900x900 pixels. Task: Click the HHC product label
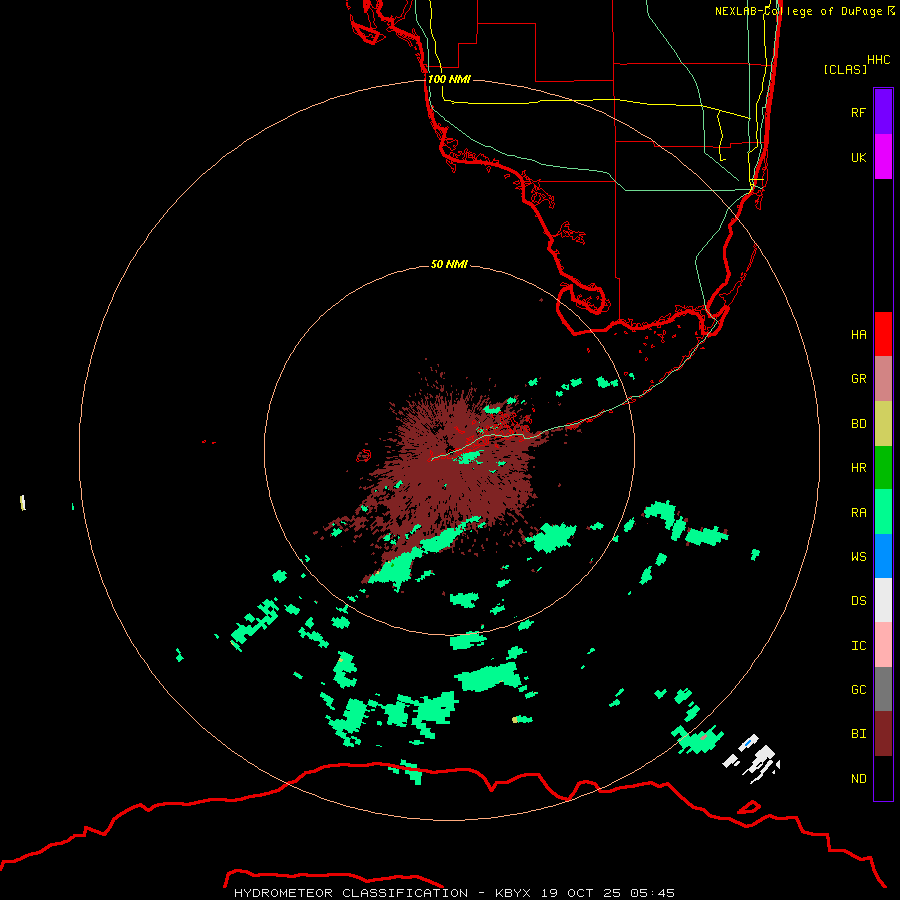pos(878,60)
